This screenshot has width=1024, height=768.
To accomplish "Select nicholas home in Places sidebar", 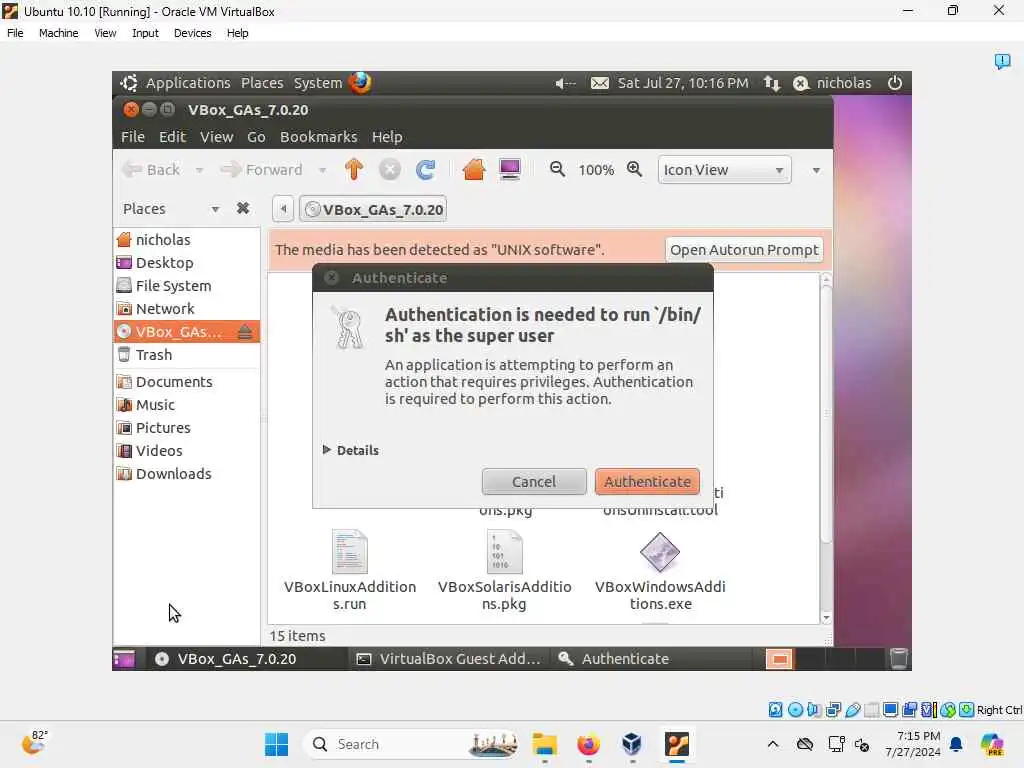I will (x=187, y=240).
